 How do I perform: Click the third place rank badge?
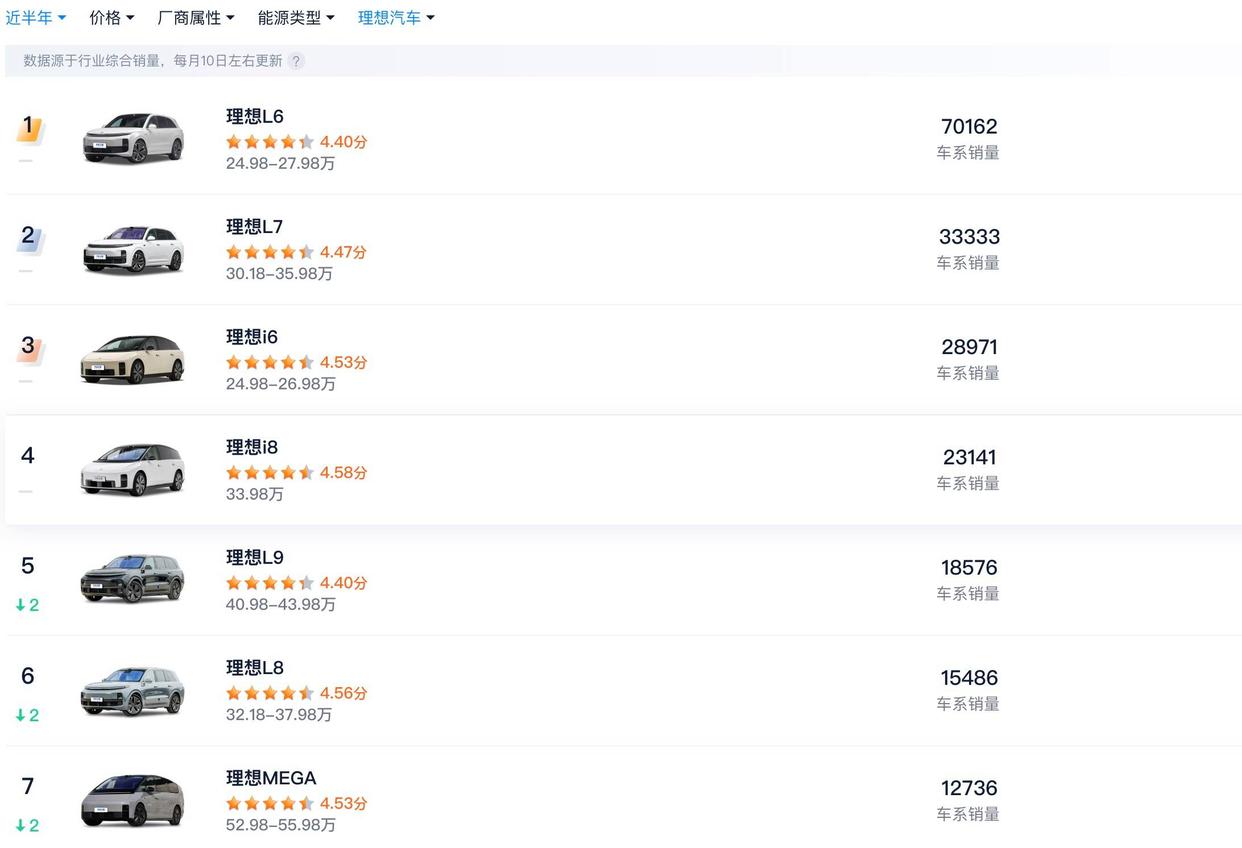point(28,348)
